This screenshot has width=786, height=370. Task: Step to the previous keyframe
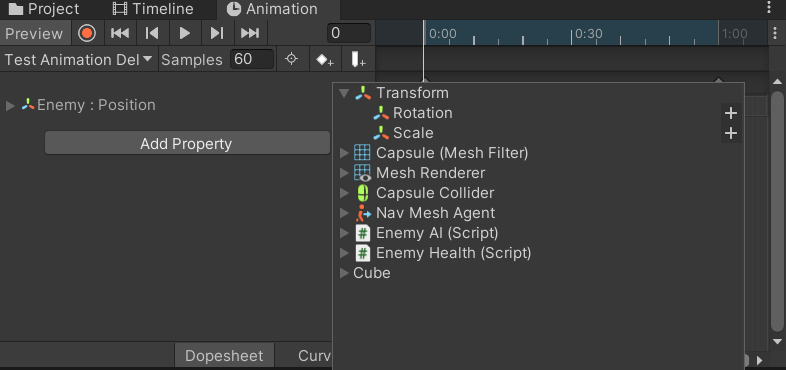(x=152, y=34)
